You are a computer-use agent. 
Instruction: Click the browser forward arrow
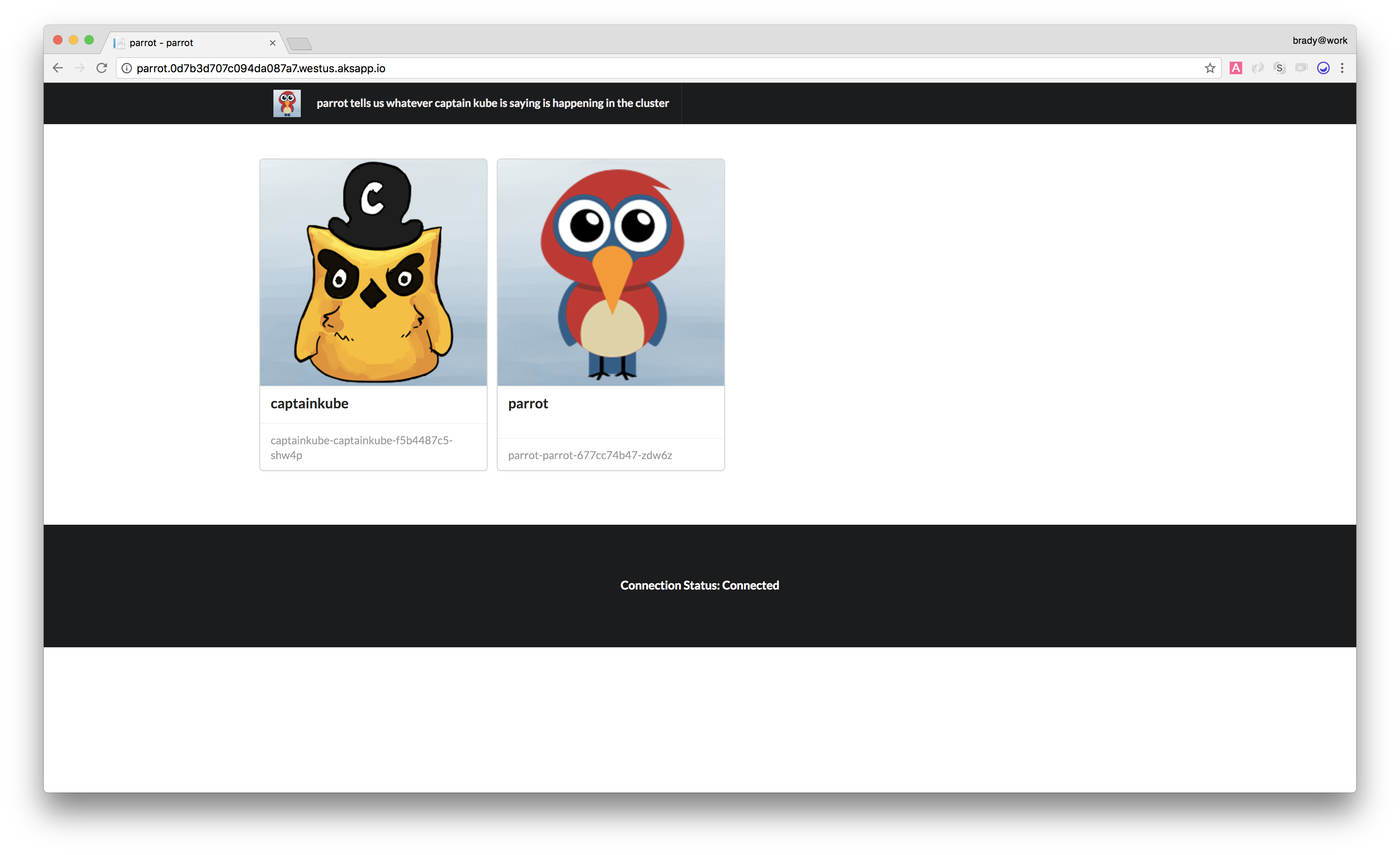pos(80,68)
